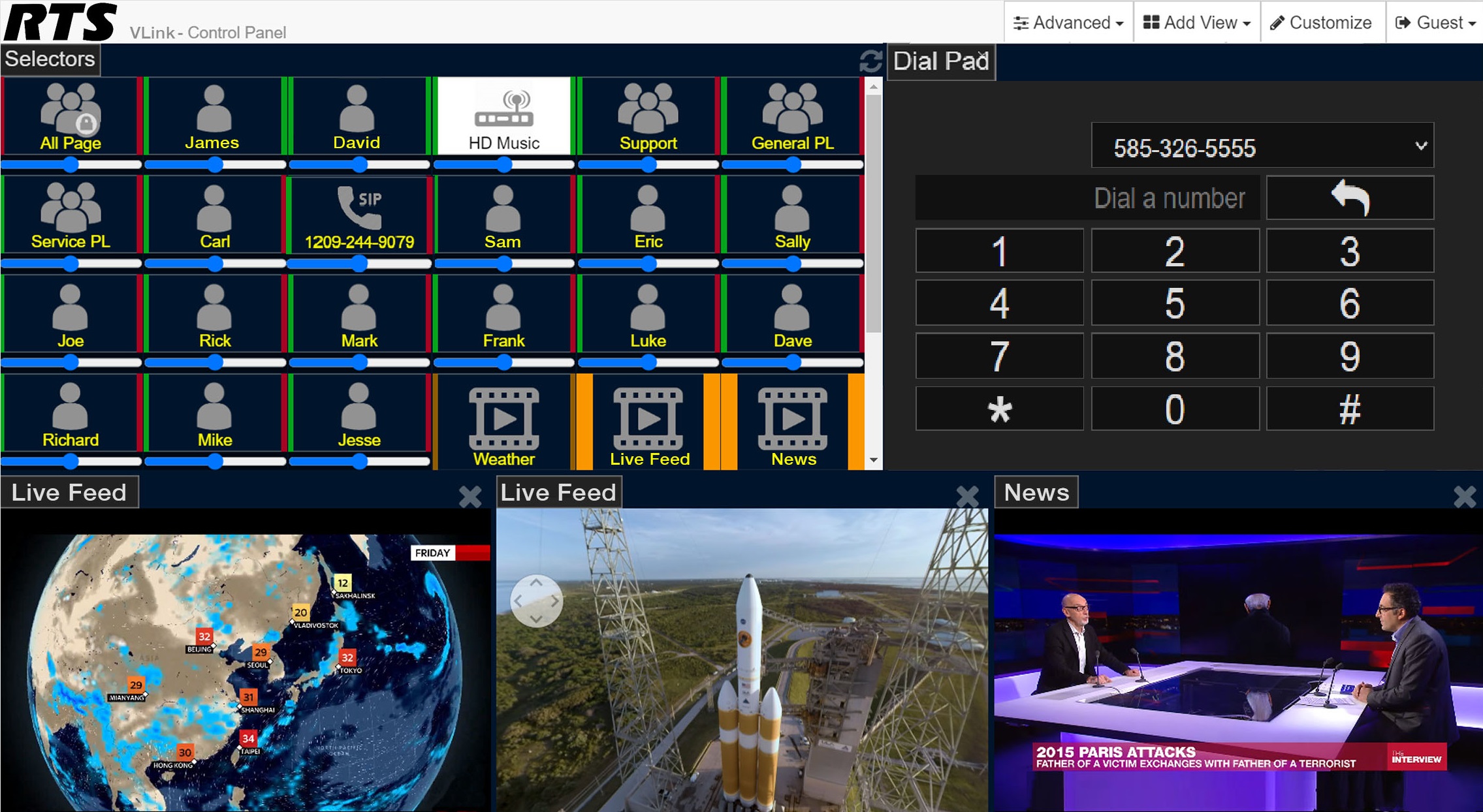
Task: Select the Joe user icon
Action: tap(70, 307)
